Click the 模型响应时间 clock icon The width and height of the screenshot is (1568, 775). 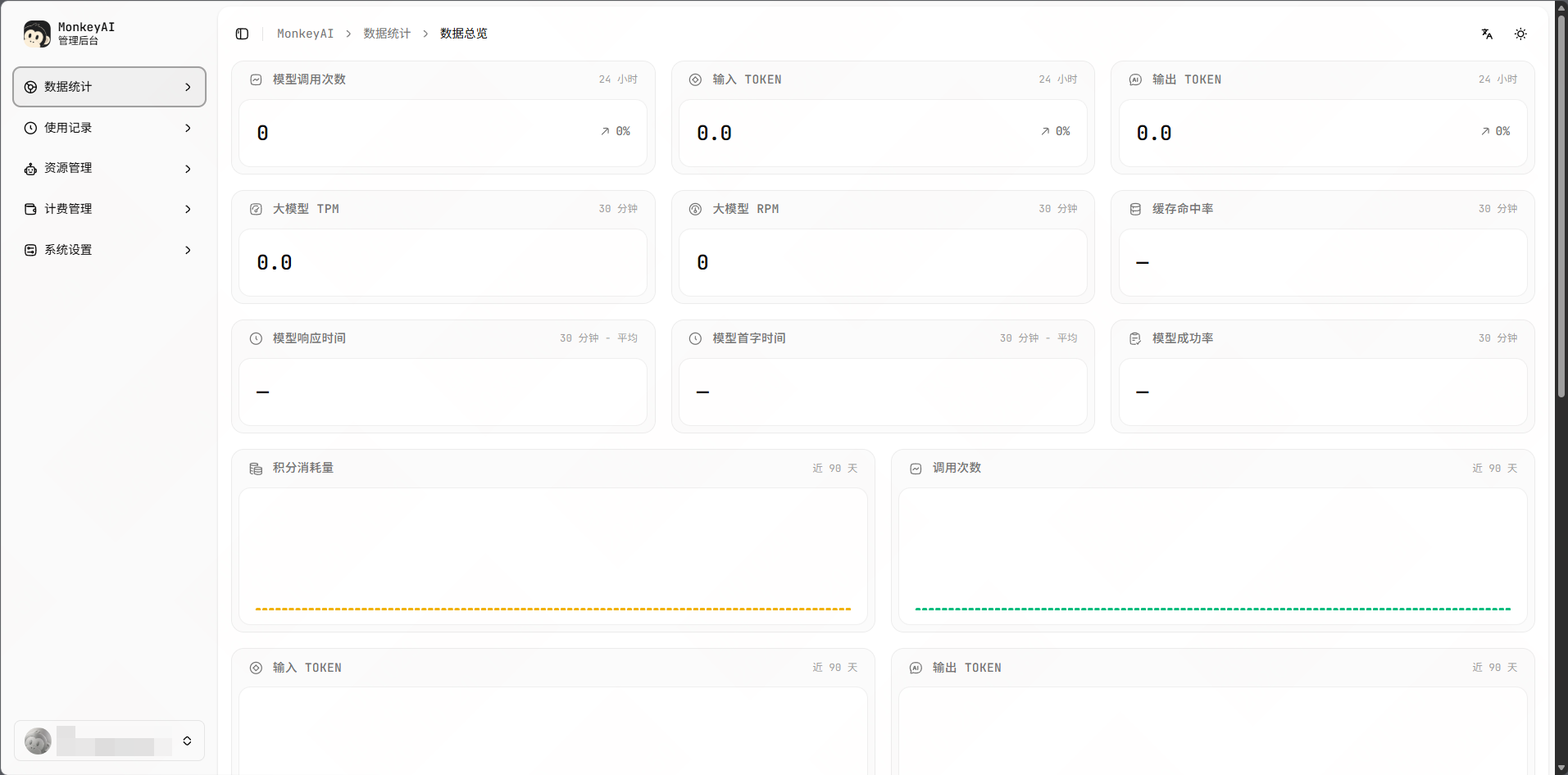(256, 338)
